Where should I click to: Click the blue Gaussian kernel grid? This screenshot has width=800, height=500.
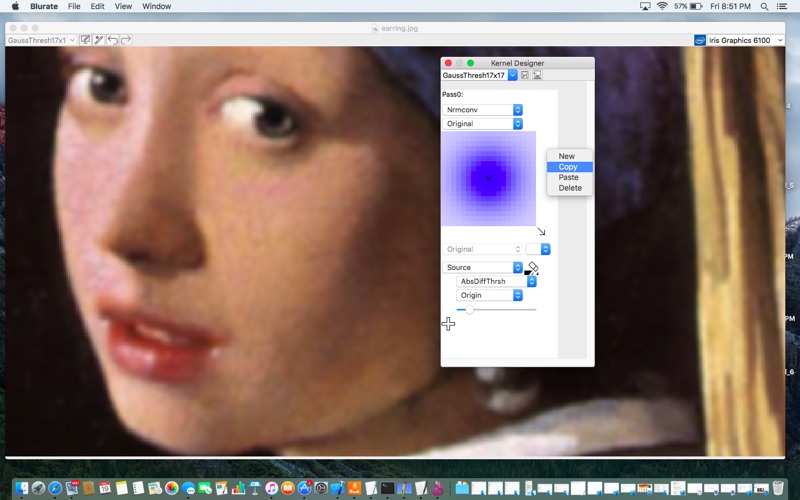[x=489, y=179]
